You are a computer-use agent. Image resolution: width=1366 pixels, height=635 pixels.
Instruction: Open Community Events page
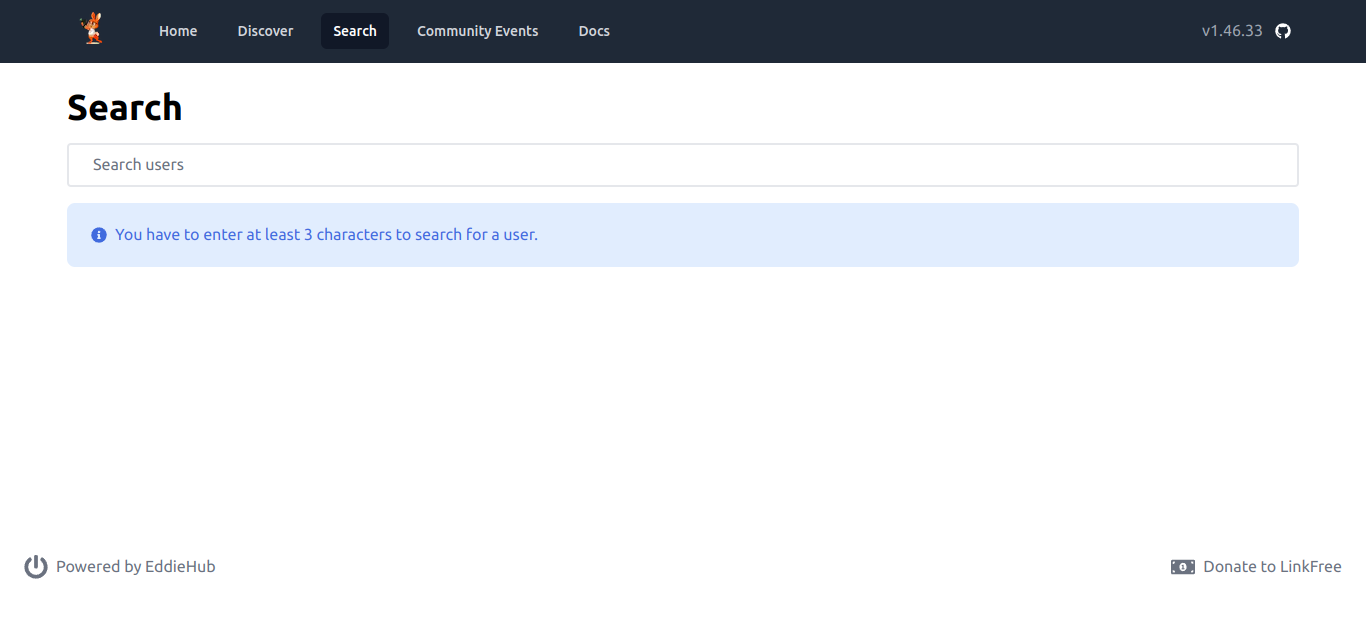point(477,31)
